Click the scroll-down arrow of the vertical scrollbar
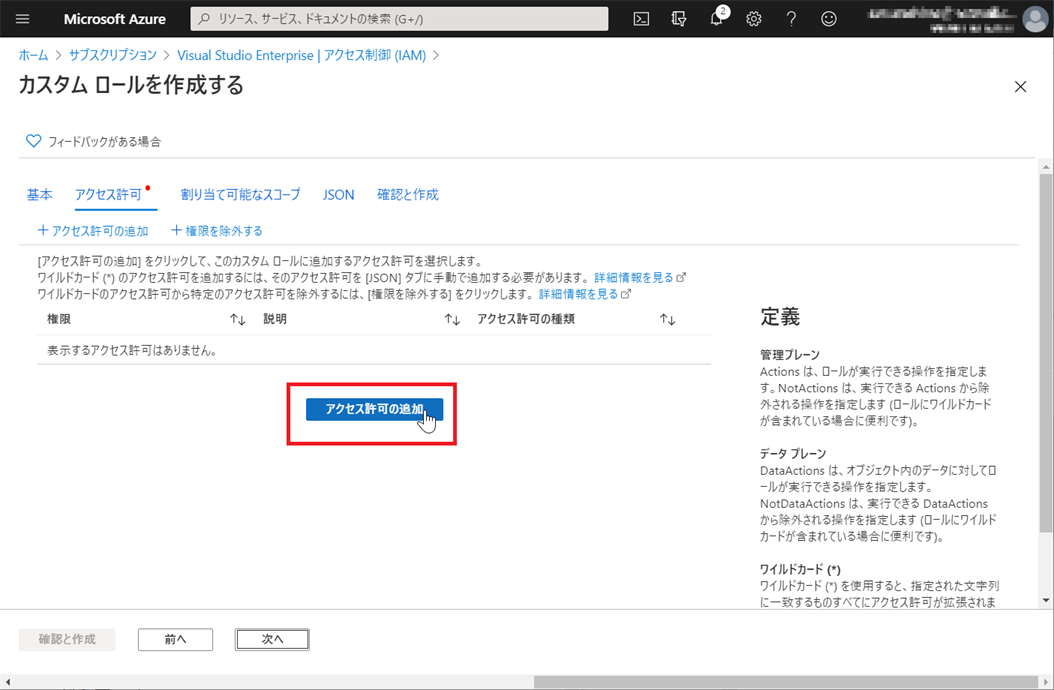Image resolution: width=1054 pixels, height=690 pixels. pos(1045,600)
